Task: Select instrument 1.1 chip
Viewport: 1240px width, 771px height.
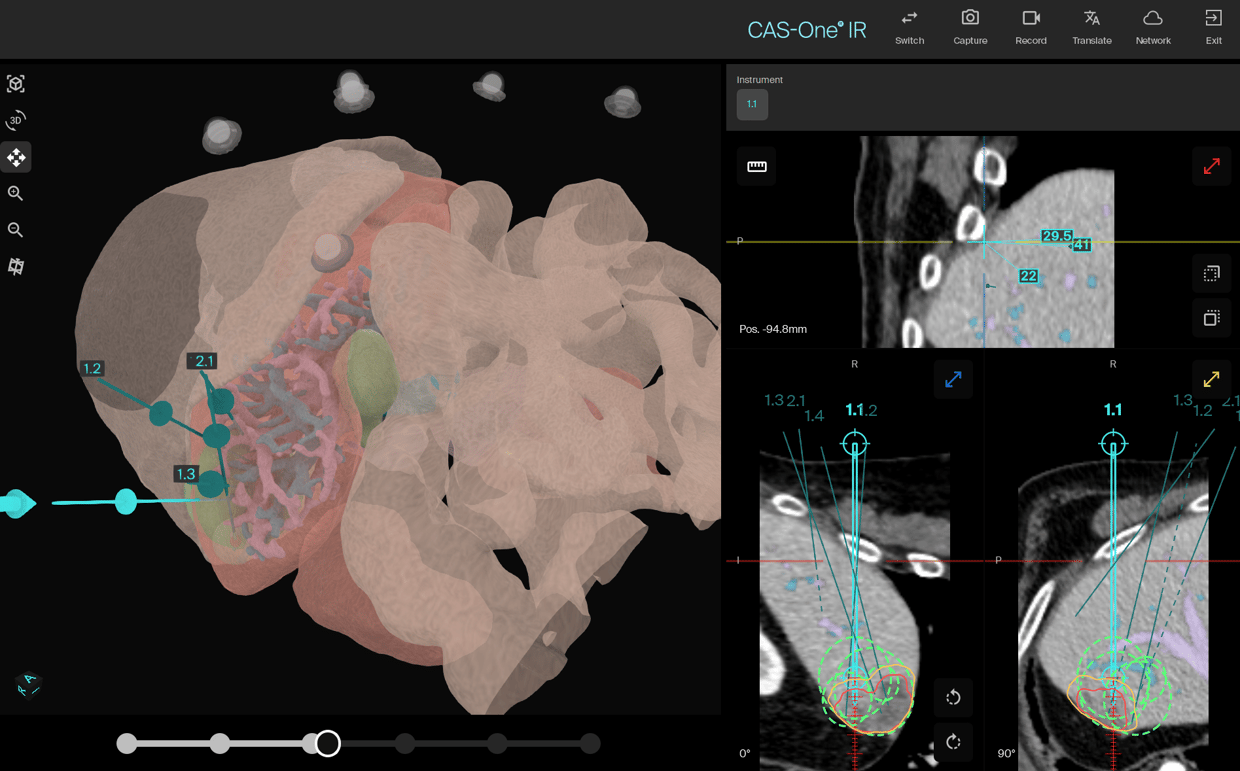Action: pyautogui.click(x=752, y=105)
